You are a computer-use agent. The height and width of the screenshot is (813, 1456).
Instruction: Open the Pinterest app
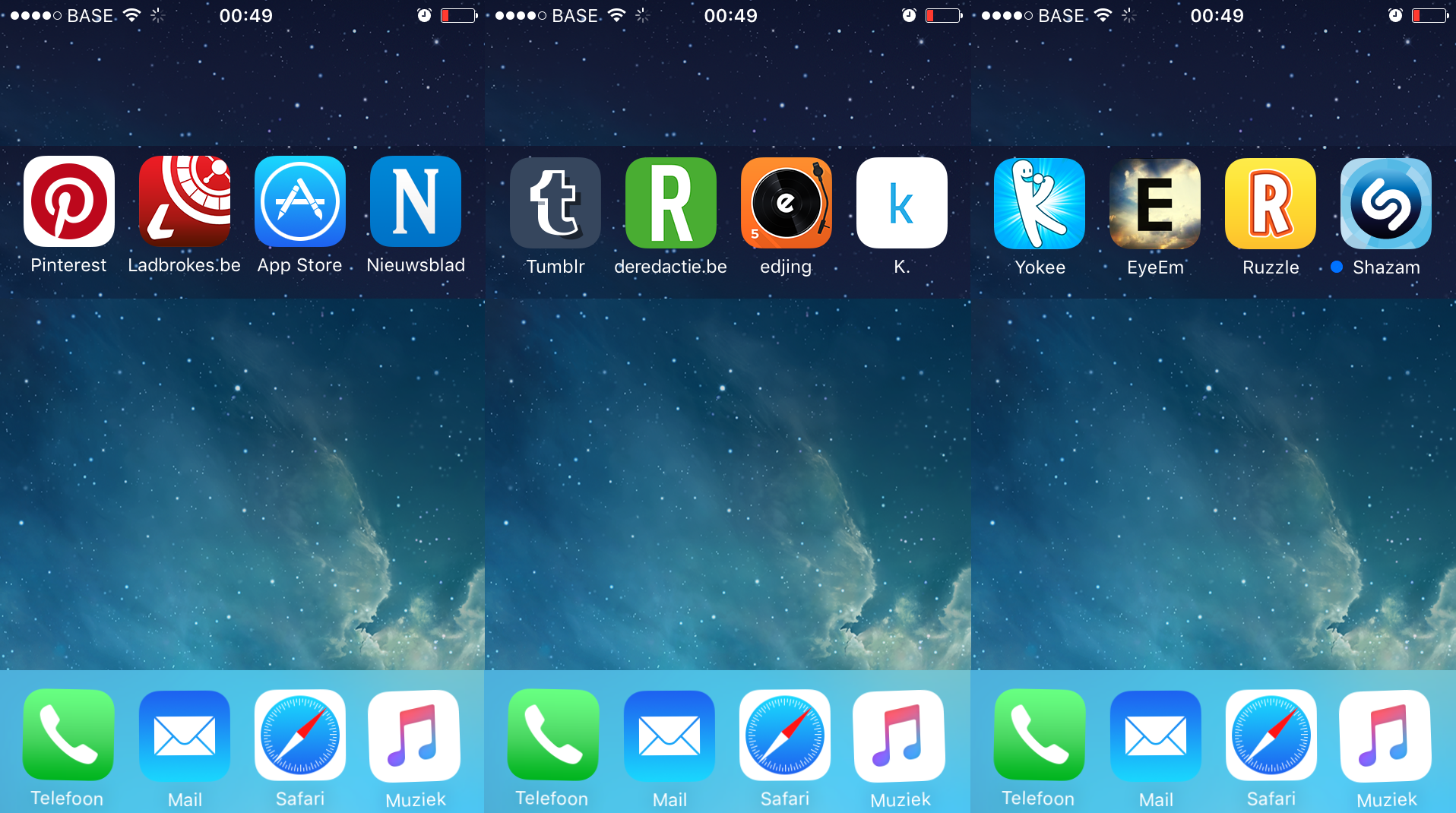69,201
